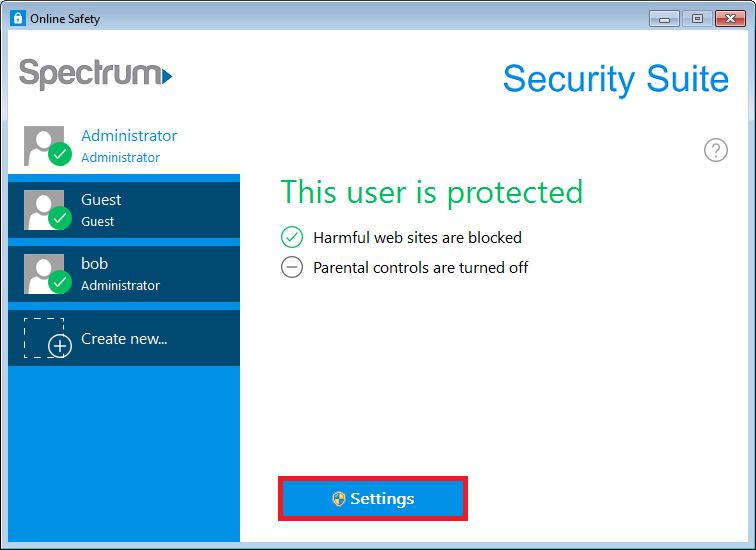756x550 pixels.
Task: Minimize the Online Safety window
Action: 664,19
